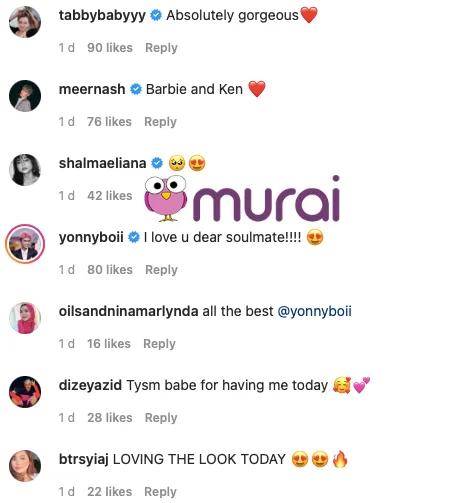Image resolution: width=463 pixels, height=503 pixels.
Task: View yonnyboii's story via ringed avatar
Action: [x=25, y=244]
